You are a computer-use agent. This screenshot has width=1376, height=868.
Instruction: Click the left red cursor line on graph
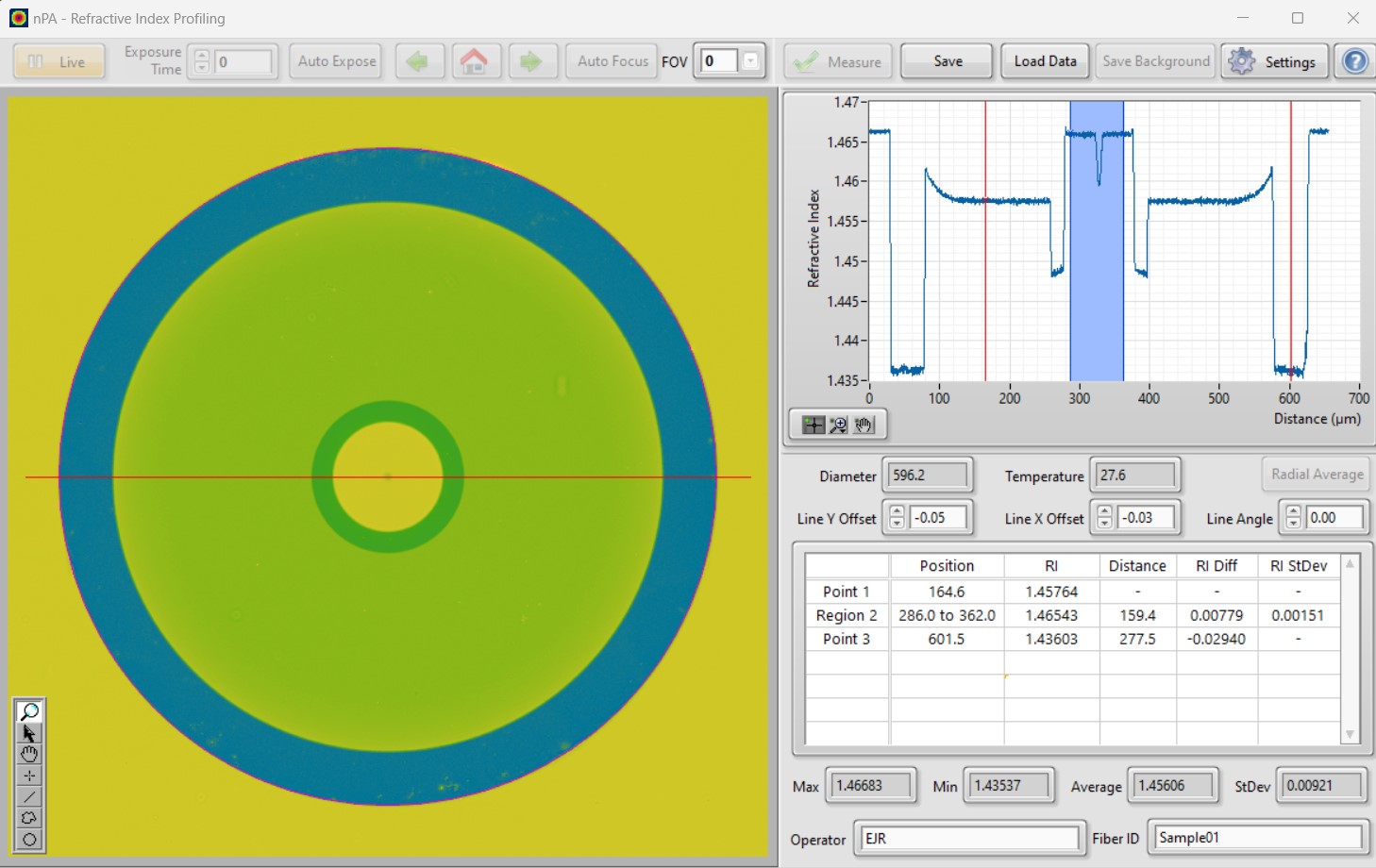[x=985, y=241]
